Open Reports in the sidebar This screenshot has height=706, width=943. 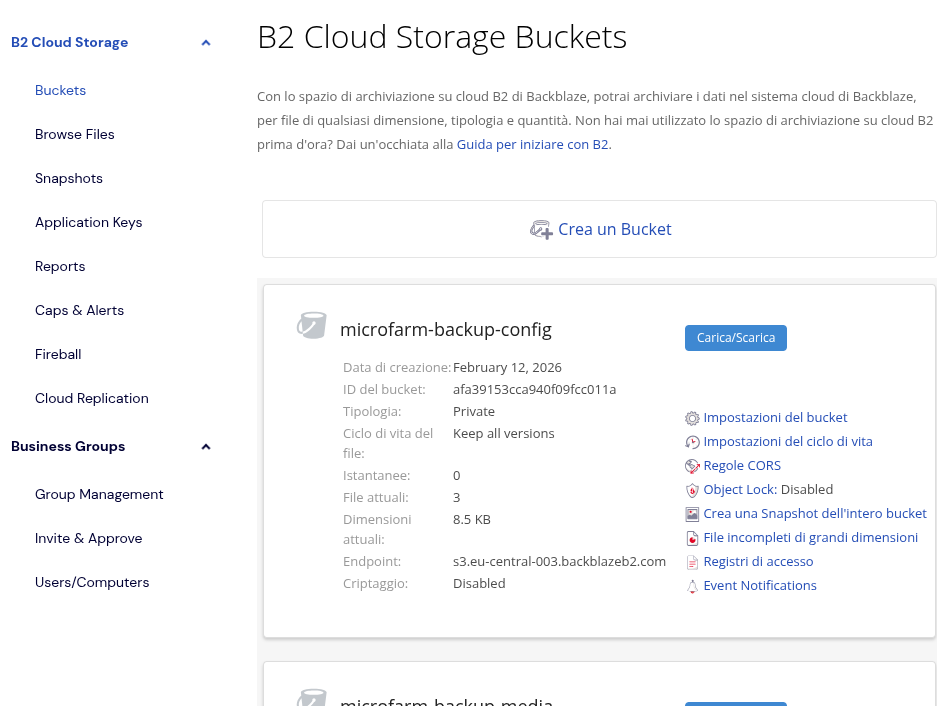[x=60, y=266]
